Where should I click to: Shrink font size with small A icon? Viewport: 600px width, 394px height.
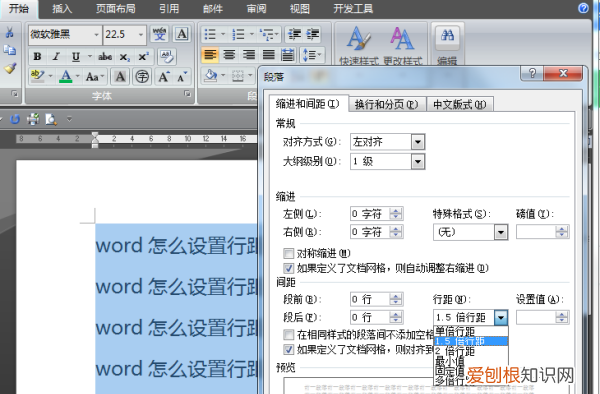click(182, 77)
